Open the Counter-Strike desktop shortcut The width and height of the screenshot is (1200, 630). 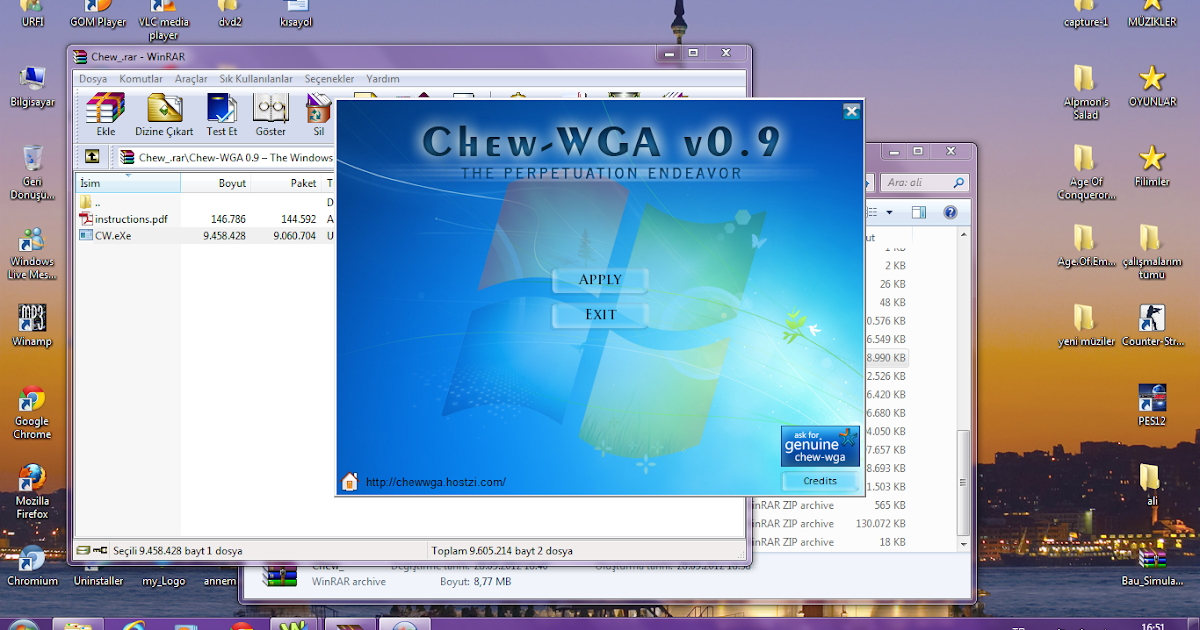click(1152, 325)
